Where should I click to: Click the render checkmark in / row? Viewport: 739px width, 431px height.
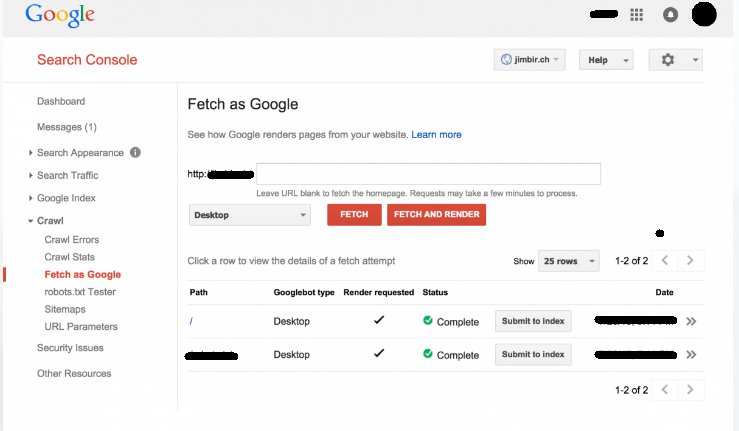[379, 320]
